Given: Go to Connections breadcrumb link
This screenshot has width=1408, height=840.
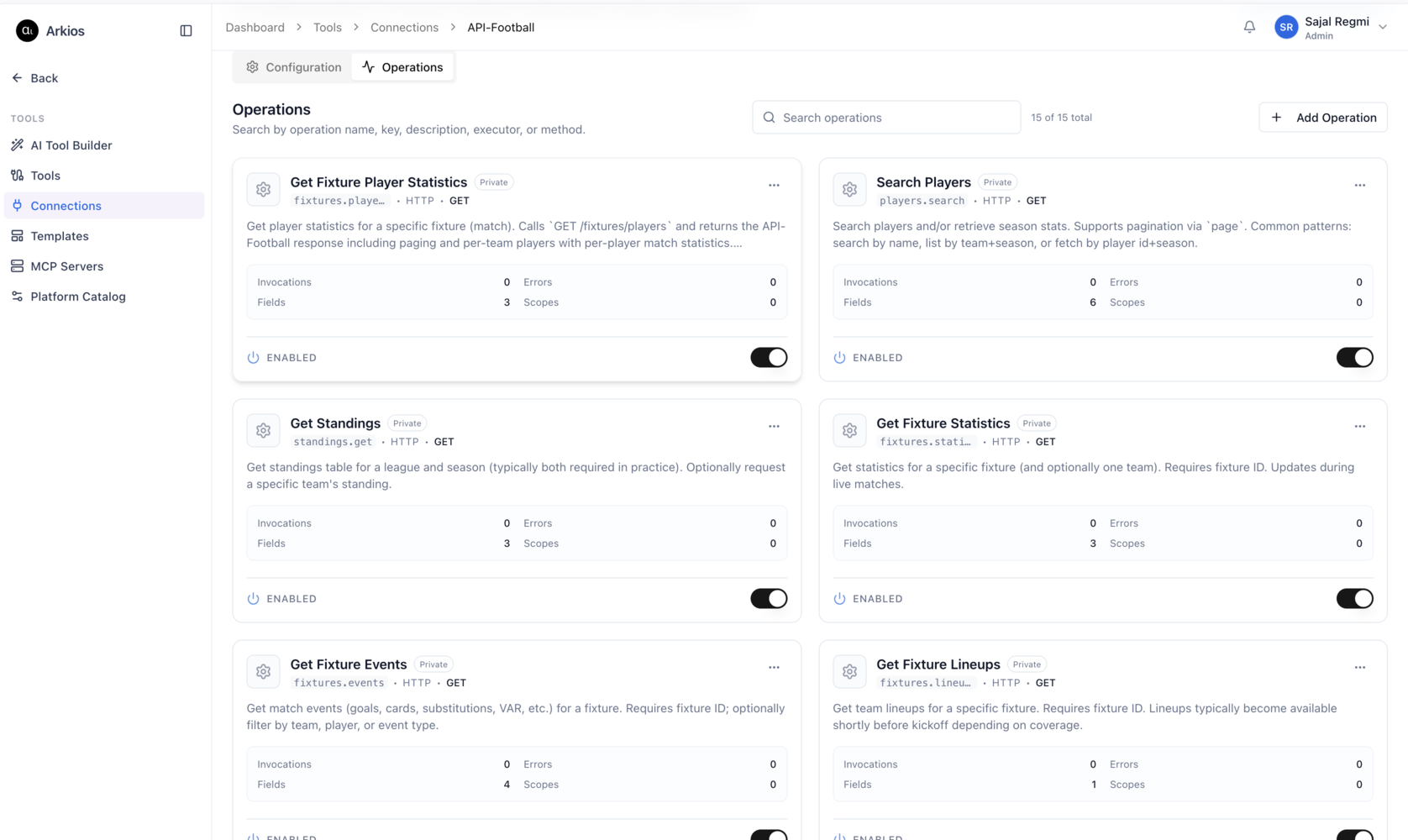Looking at the screenshot, I should coord(404,28).
